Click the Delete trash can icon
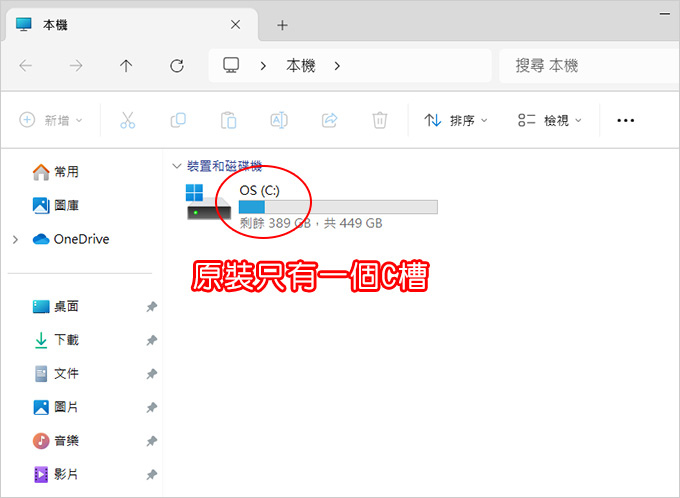Viewport: 680px width, 498px height. [x=379, y=120]
